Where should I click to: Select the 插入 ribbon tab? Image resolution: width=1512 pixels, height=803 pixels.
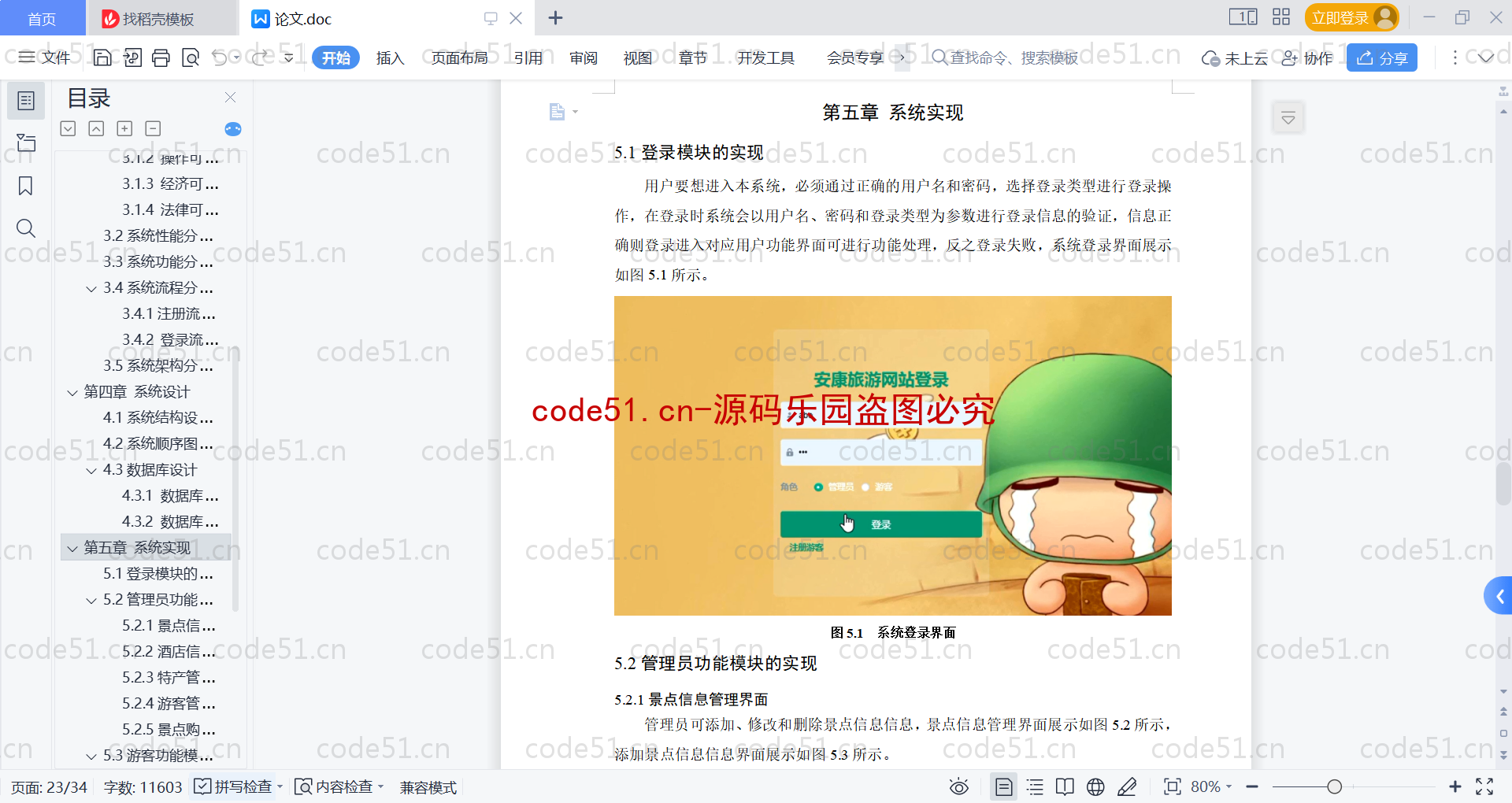coord(390,57)
